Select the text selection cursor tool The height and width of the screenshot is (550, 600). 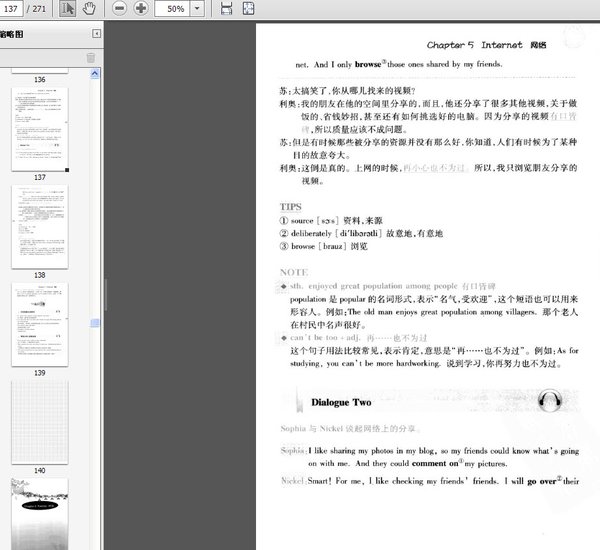click(x=67, y=8)
